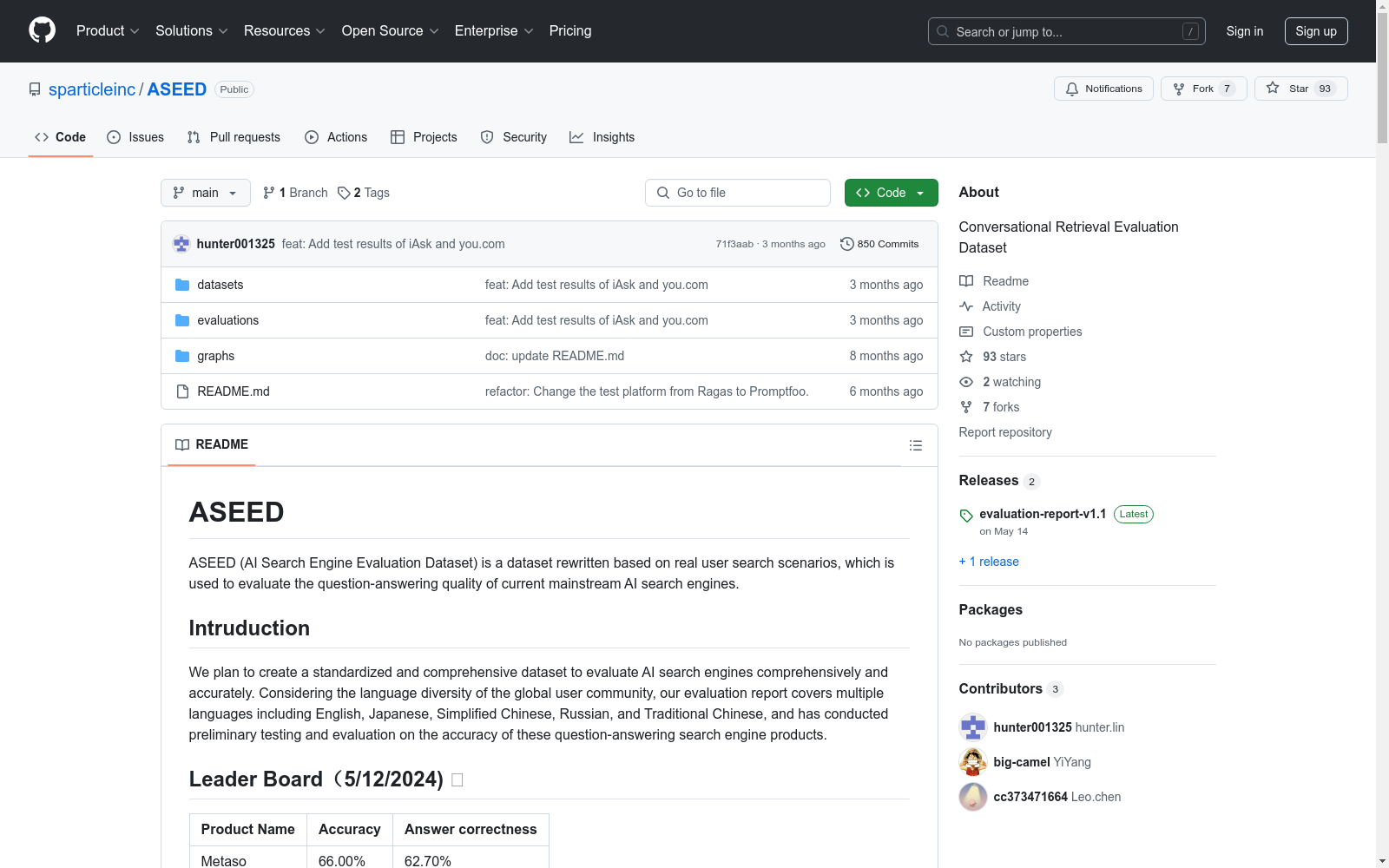This screenshot has height=868, width=1389.
Task: Open the datasets folder
Action: (x=221, y=285)
